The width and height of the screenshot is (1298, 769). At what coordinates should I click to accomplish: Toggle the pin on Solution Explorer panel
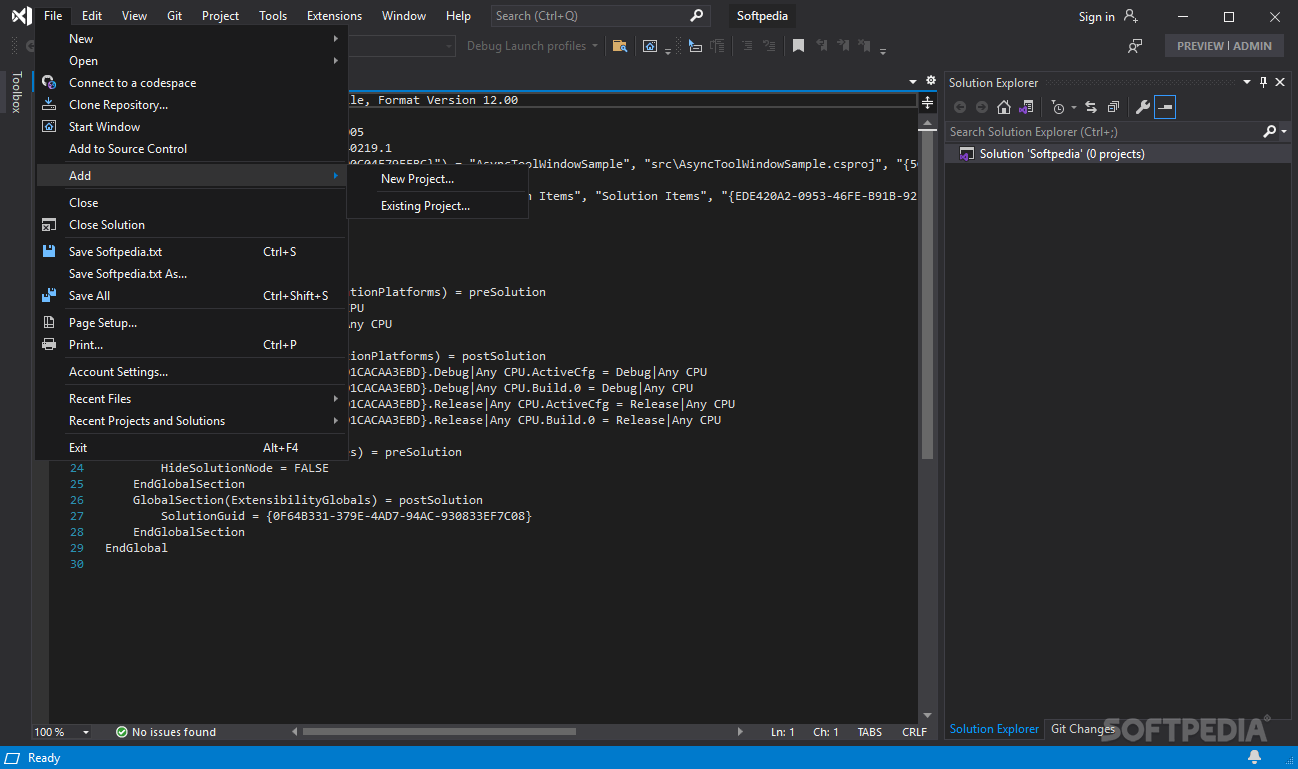click(x=1263, y=82)
